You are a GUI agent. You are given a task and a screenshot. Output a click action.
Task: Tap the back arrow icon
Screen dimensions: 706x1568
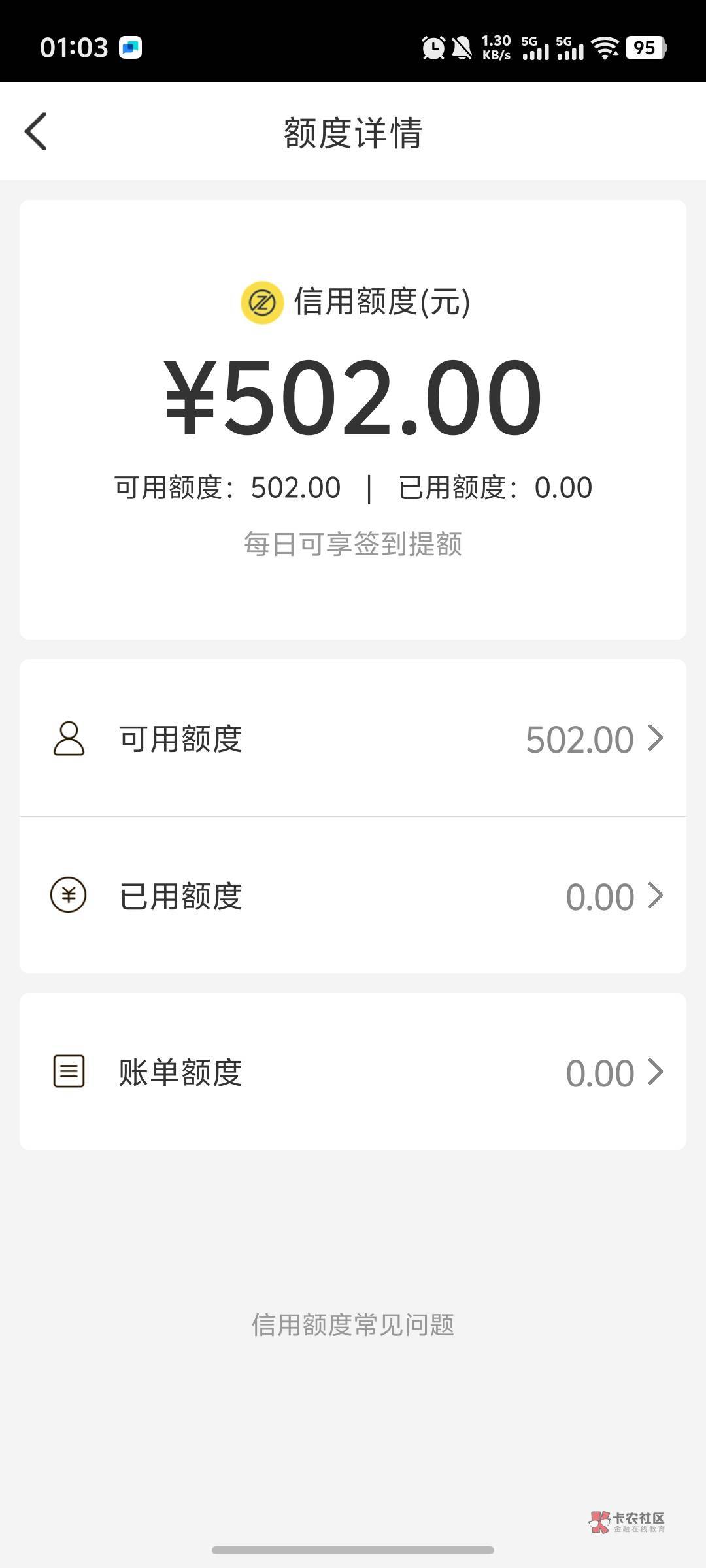click(36, 131)
